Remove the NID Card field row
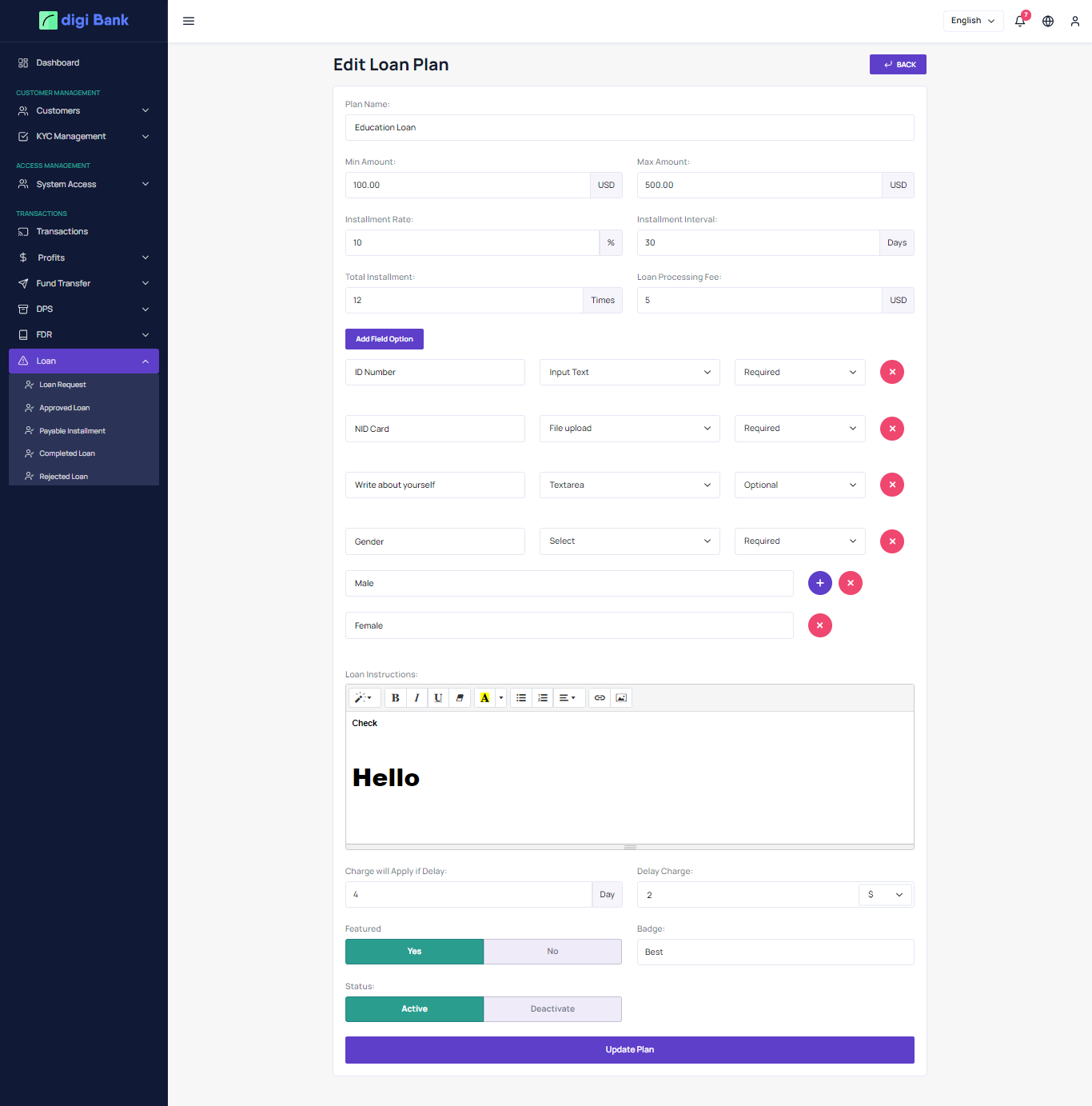The height and width of the screenshot is (1106, 1092). 891,429
